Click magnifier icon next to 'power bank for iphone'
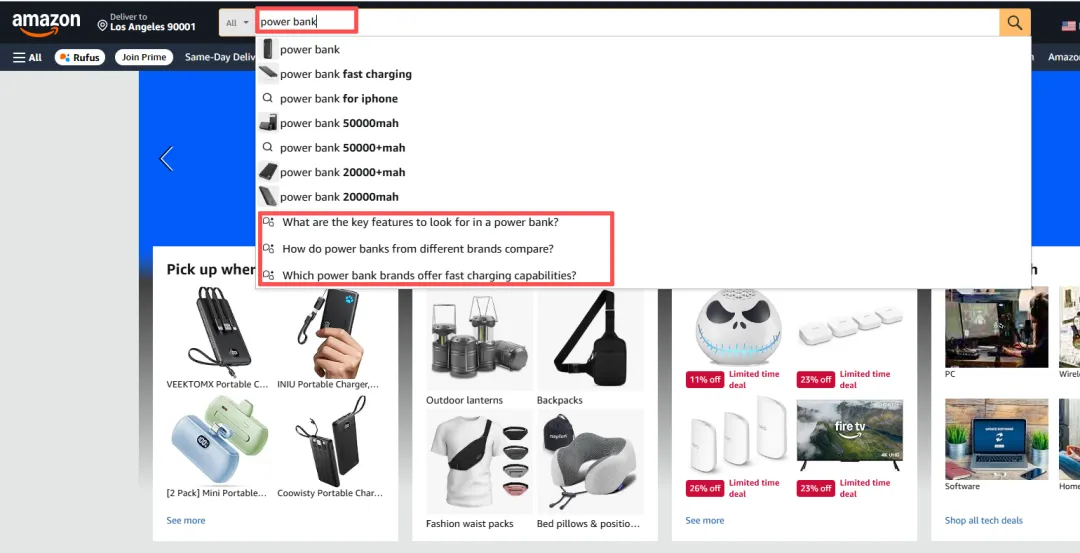This screenshot has width=1080, height=553. click(x=268, y=98)
